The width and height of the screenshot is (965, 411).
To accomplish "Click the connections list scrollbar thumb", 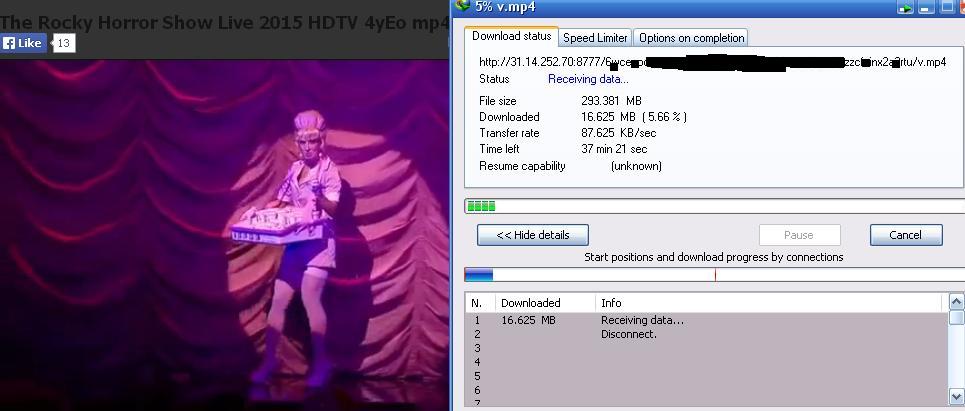I will pos(956,317).
